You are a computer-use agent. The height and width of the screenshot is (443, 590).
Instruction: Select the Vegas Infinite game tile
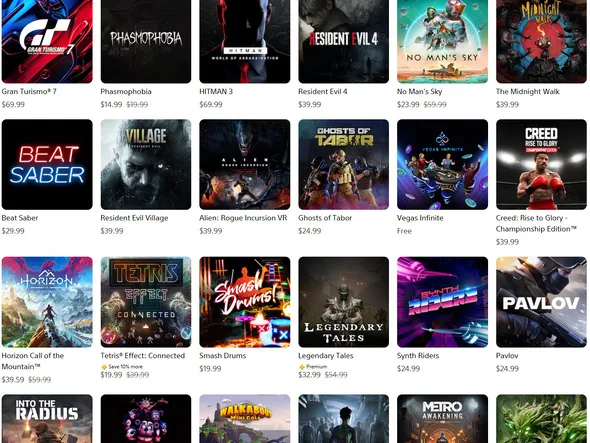(x=442, y=164)
